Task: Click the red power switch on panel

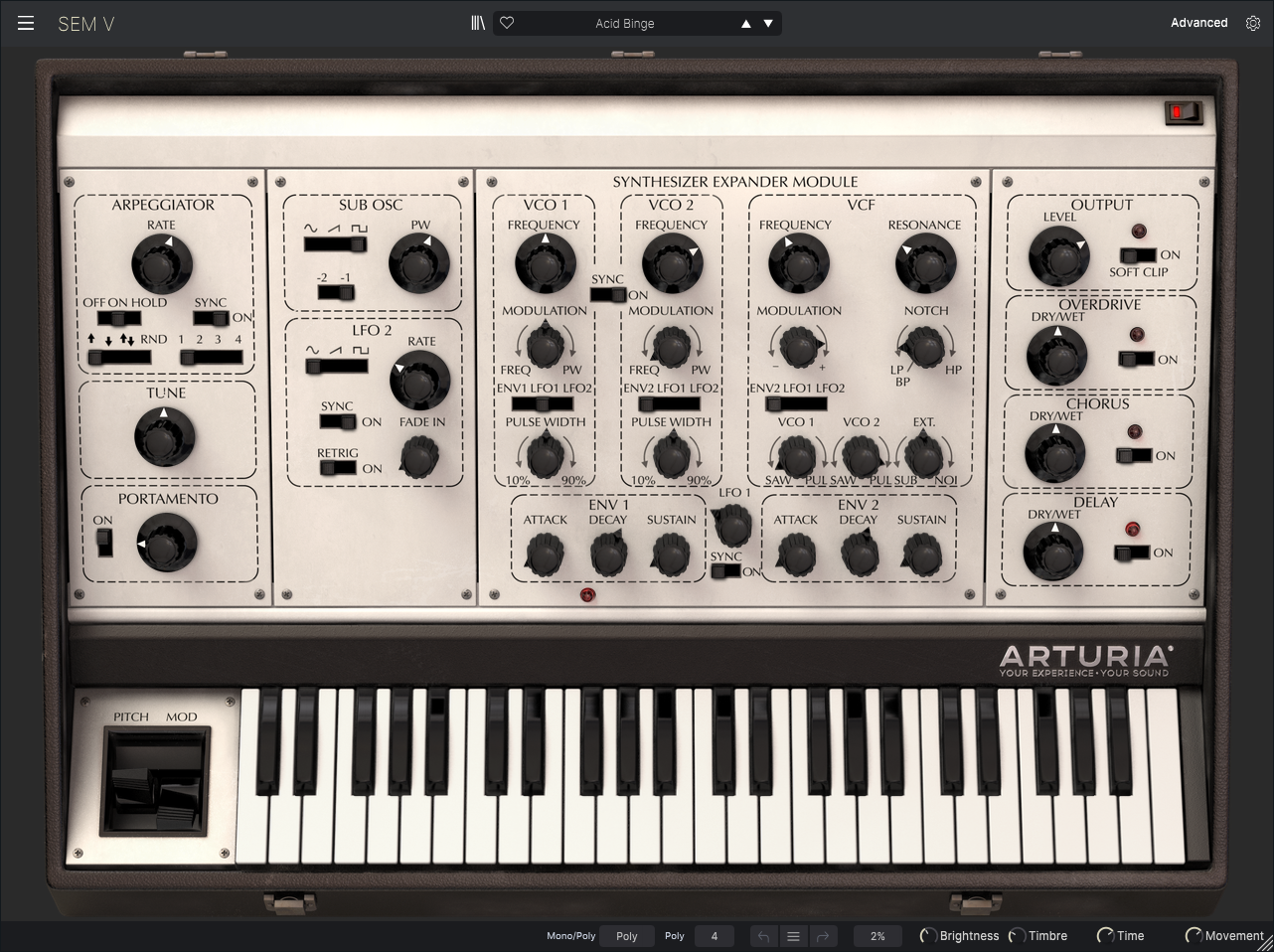Action: pyautogui.click(x=1182, y=112)
